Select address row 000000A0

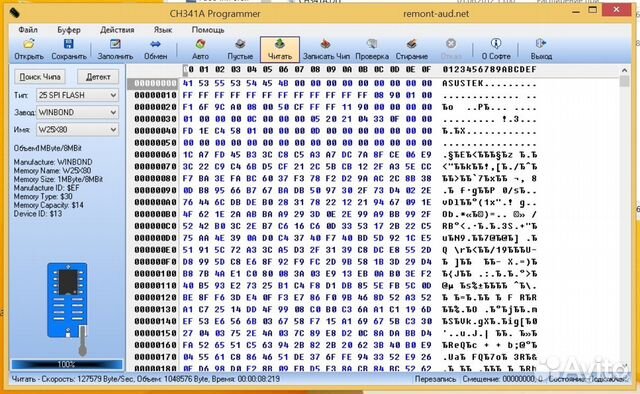(155, 203)
